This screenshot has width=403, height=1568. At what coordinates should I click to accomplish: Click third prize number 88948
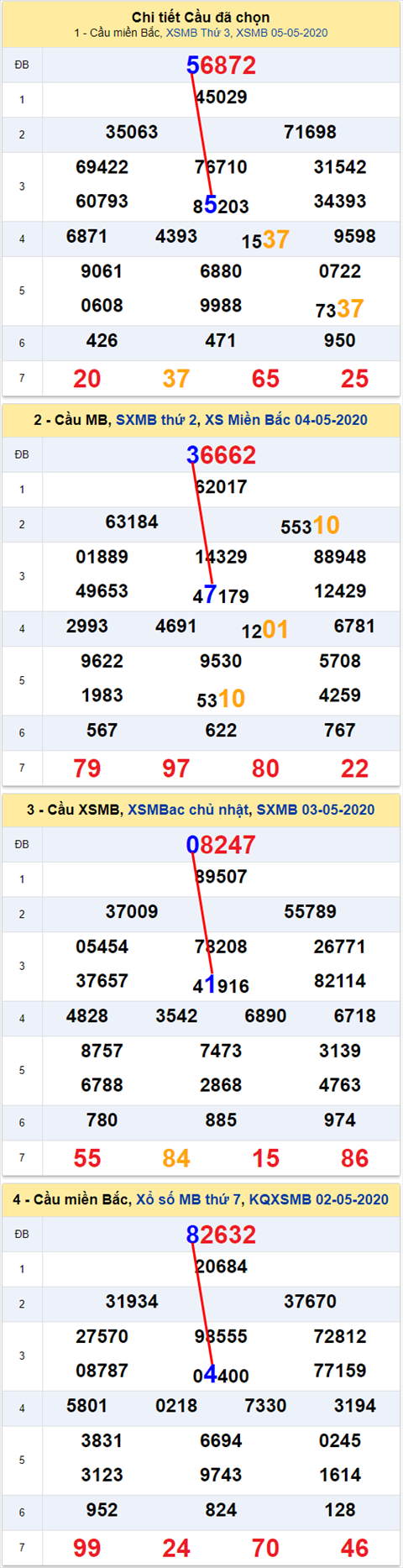coord(340,557)
